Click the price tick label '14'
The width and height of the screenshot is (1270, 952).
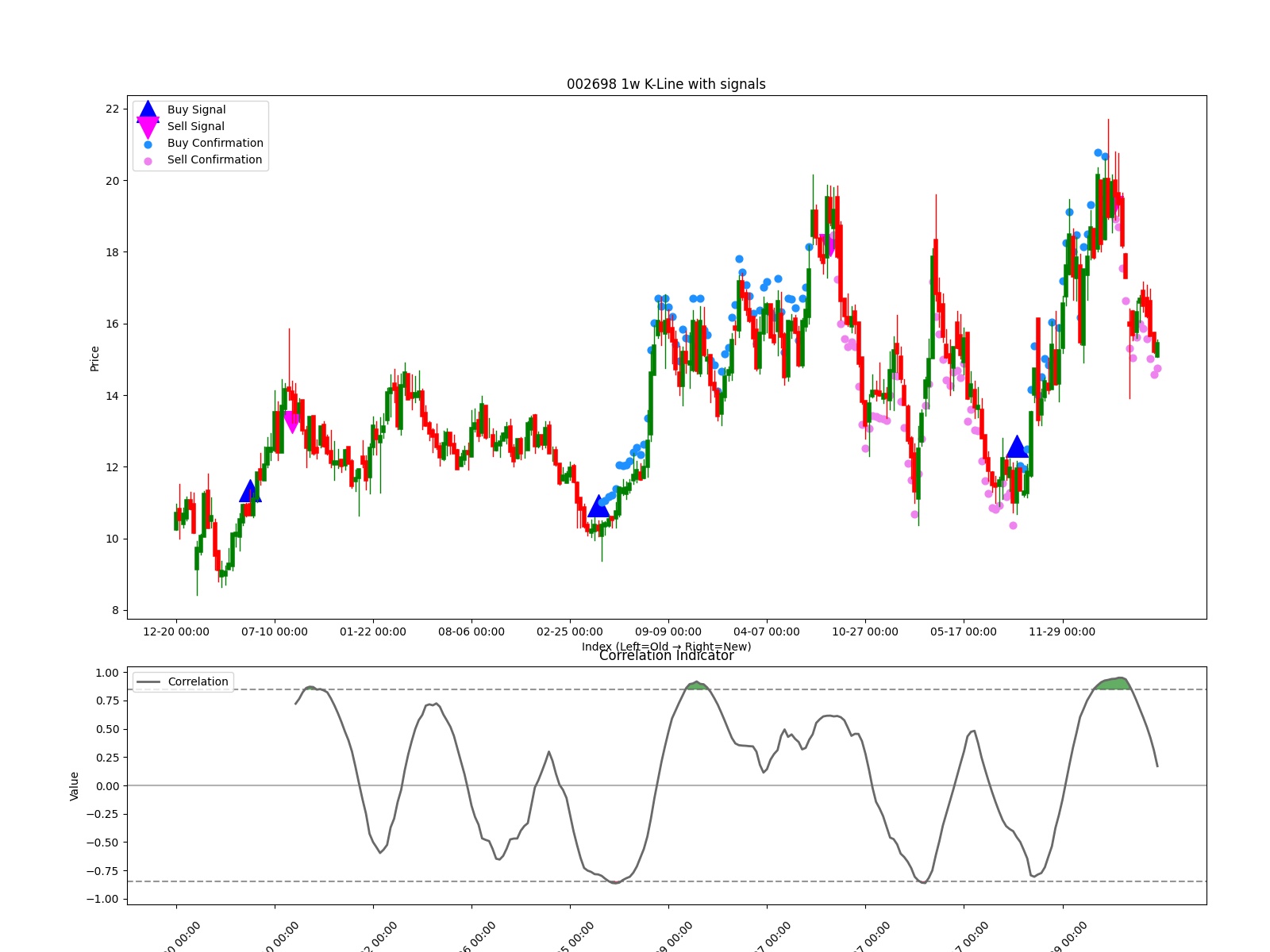pyautogui.click(x=112, y=396)
